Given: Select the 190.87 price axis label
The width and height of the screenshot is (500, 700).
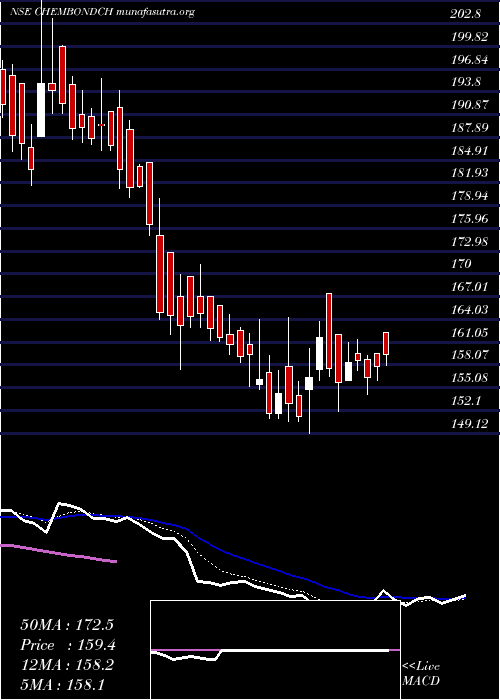Looking at the screenshot, I should tap(469, 105).
